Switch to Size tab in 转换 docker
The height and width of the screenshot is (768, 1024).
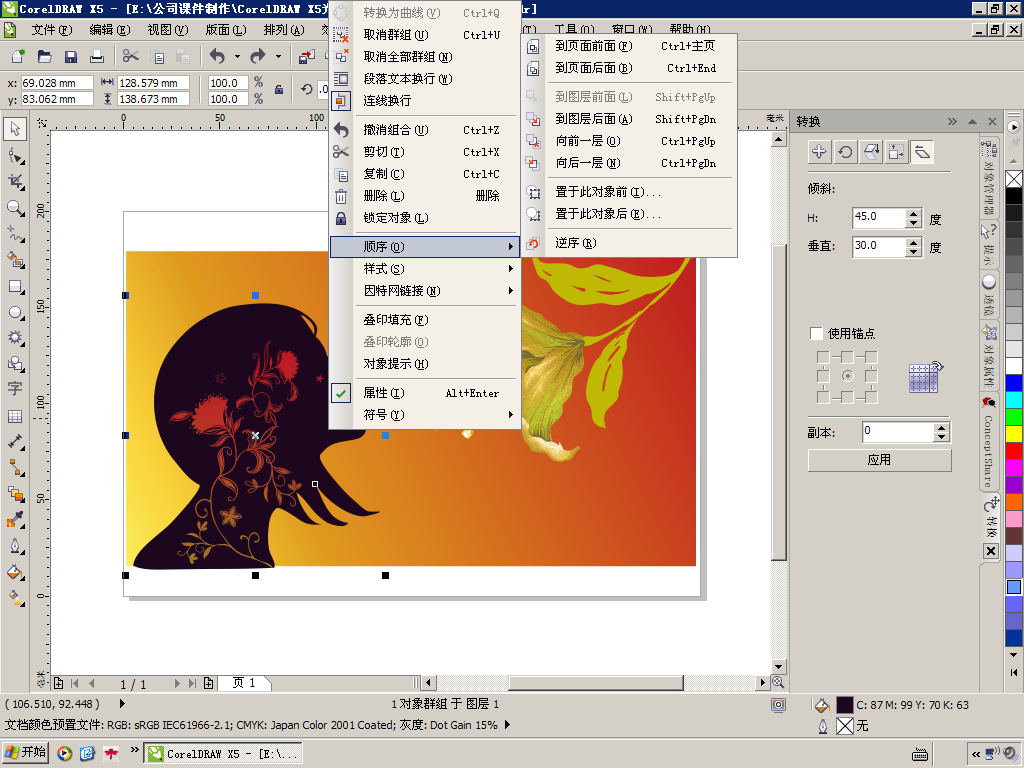pyautogui.click(x=897, y=152)
